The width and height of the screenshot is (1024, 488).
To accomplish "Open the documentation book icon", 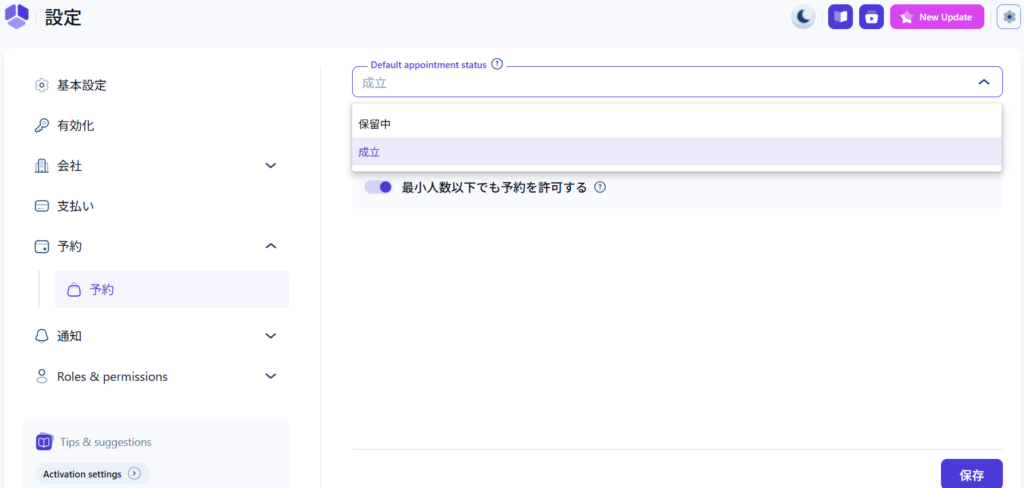I will tap(840, 17).
